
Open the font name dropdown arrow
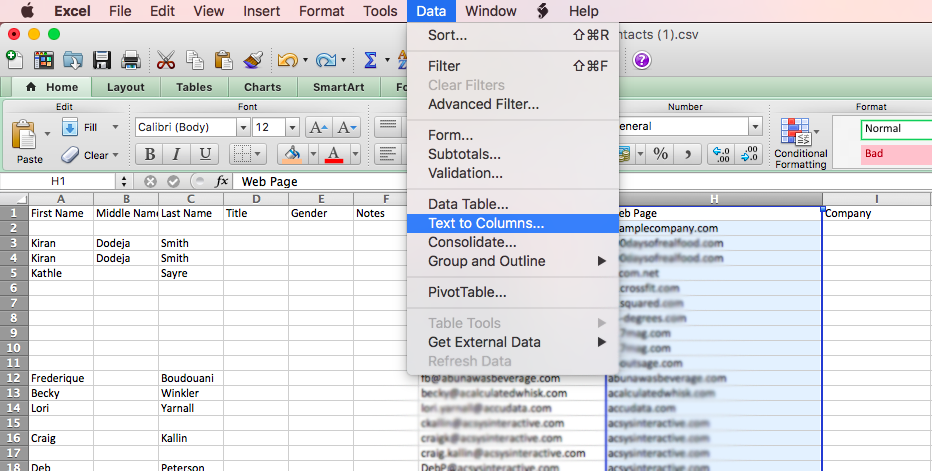[243, 127]
